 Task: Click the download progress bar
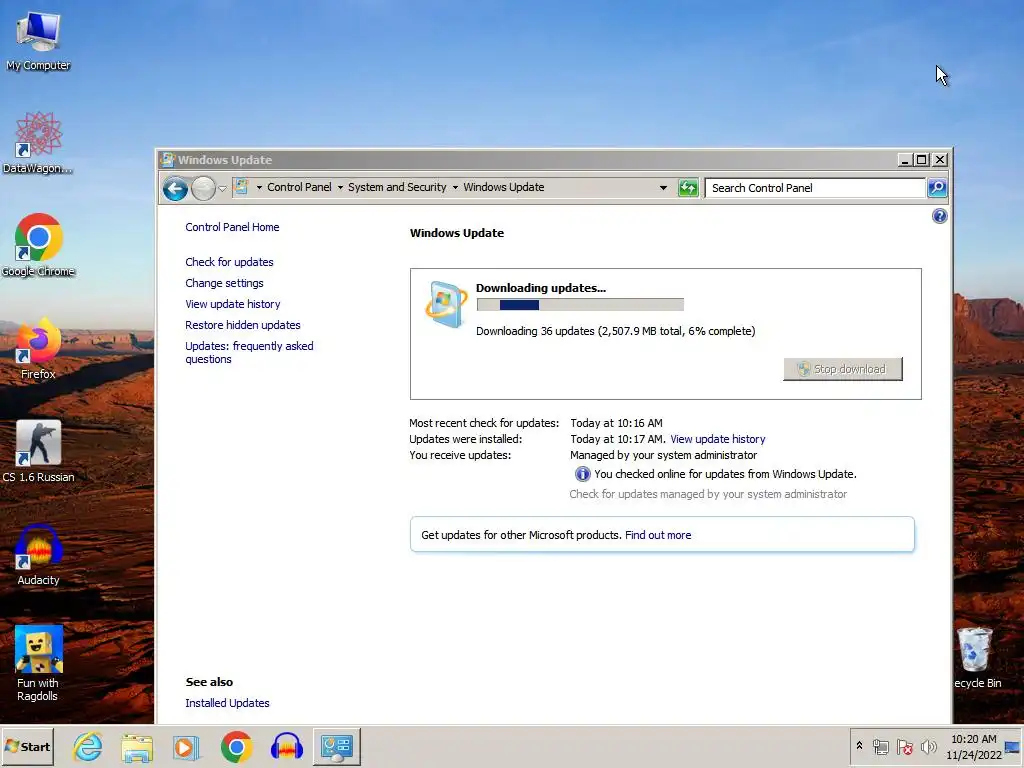coord(580,305)
